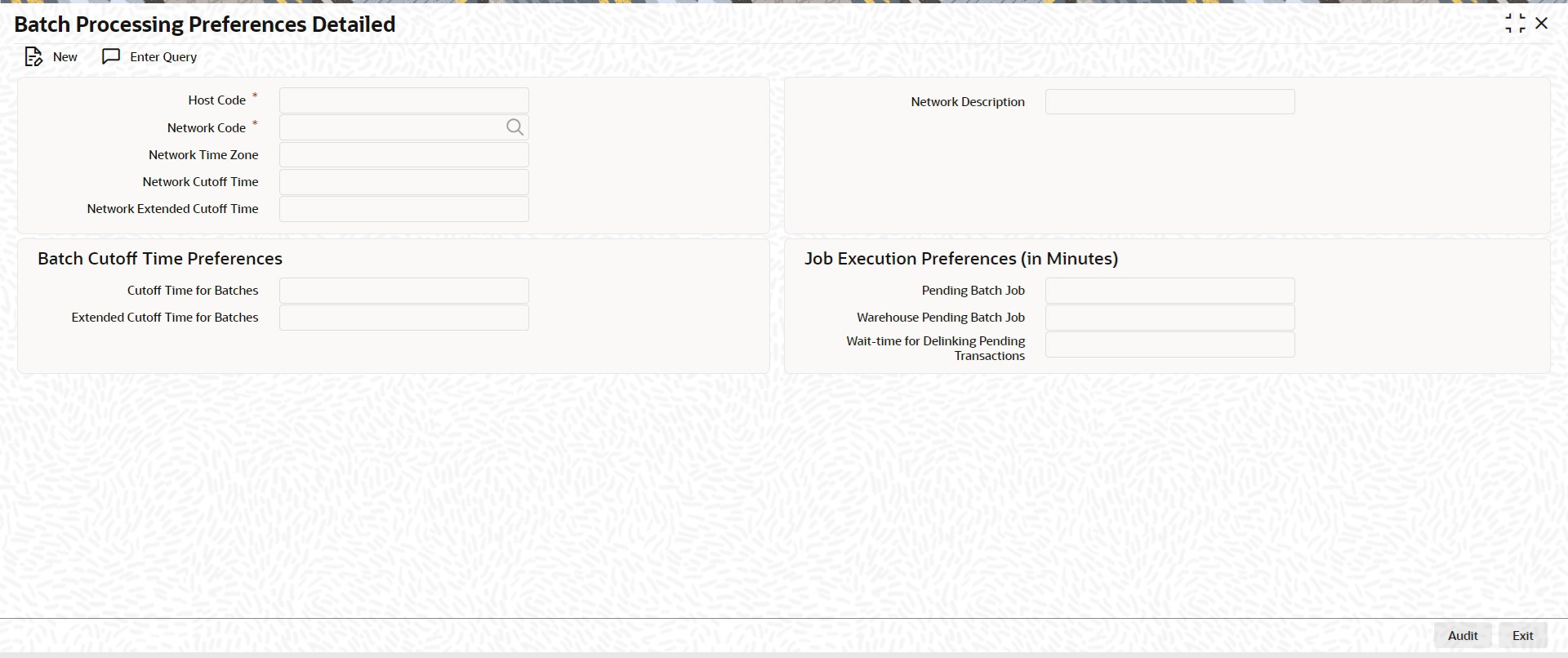The width and height of the screenshot is (1568, 658).
Task: Select the Network Cutoff Time field
Action: (x=404, y=182)
